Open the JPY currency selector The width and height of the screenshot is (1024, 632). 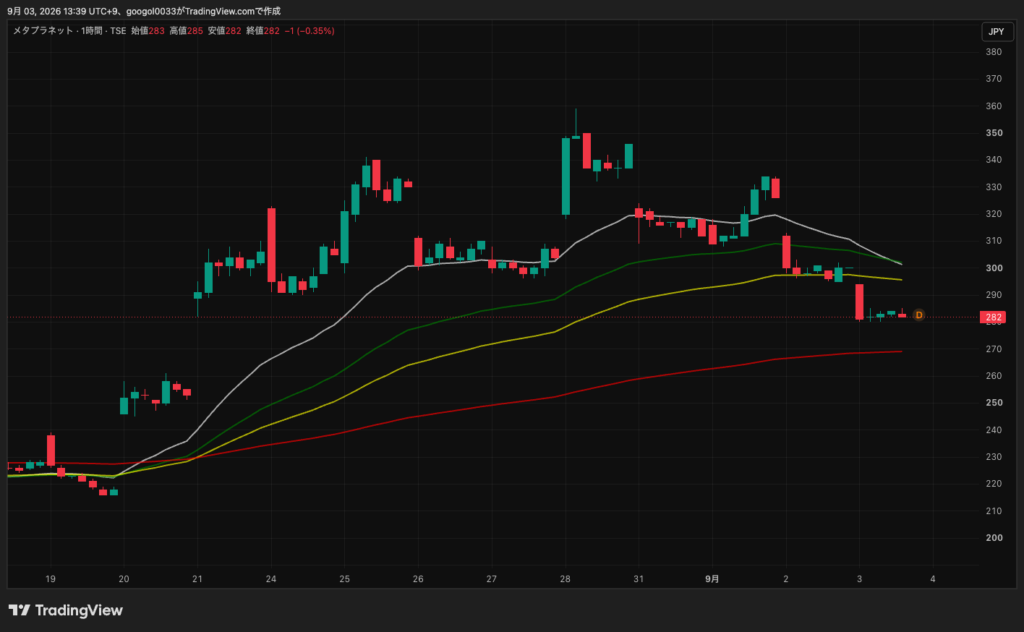pos(997,31)
